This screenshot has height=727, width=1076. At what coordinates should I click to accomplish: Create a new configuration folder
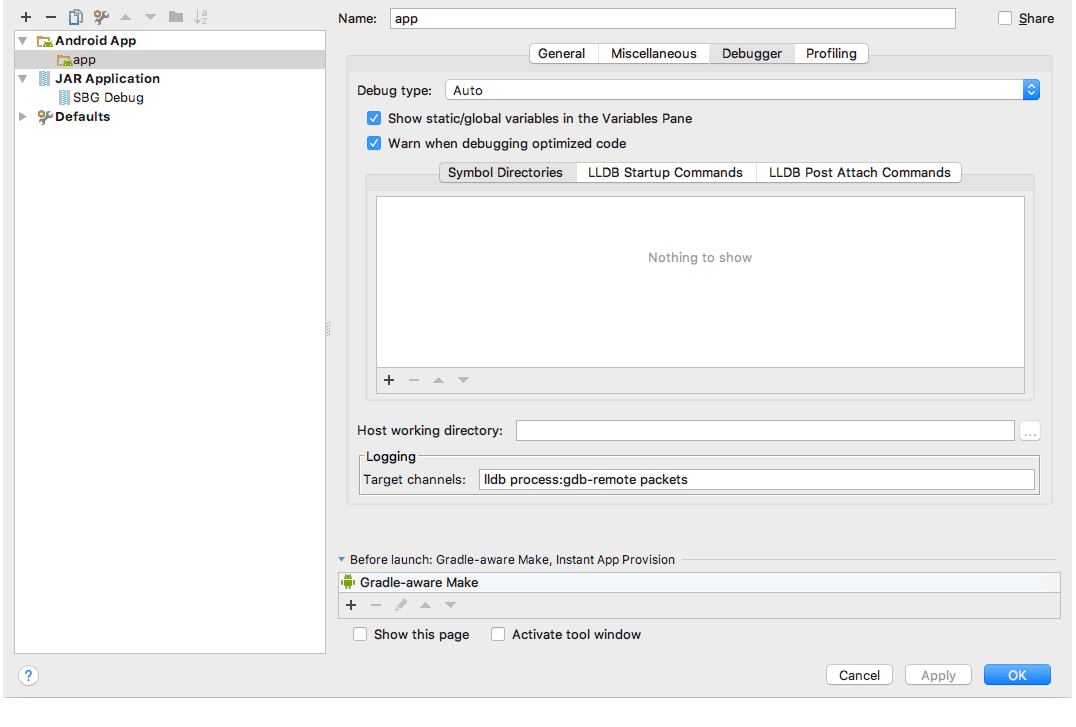pos(176,17)
